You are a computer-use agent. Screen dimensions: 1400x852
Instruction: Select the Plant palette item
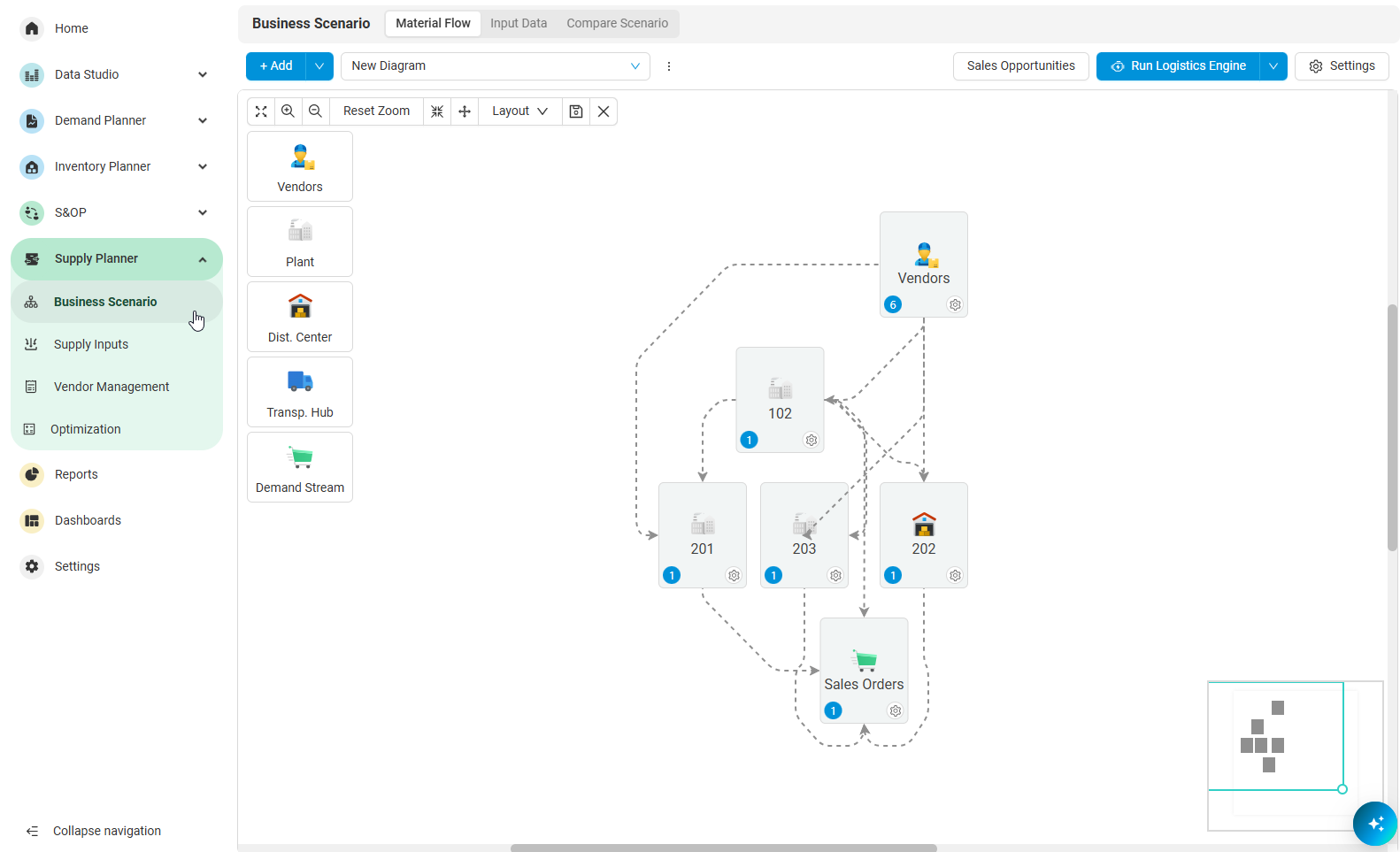(300, 242)
